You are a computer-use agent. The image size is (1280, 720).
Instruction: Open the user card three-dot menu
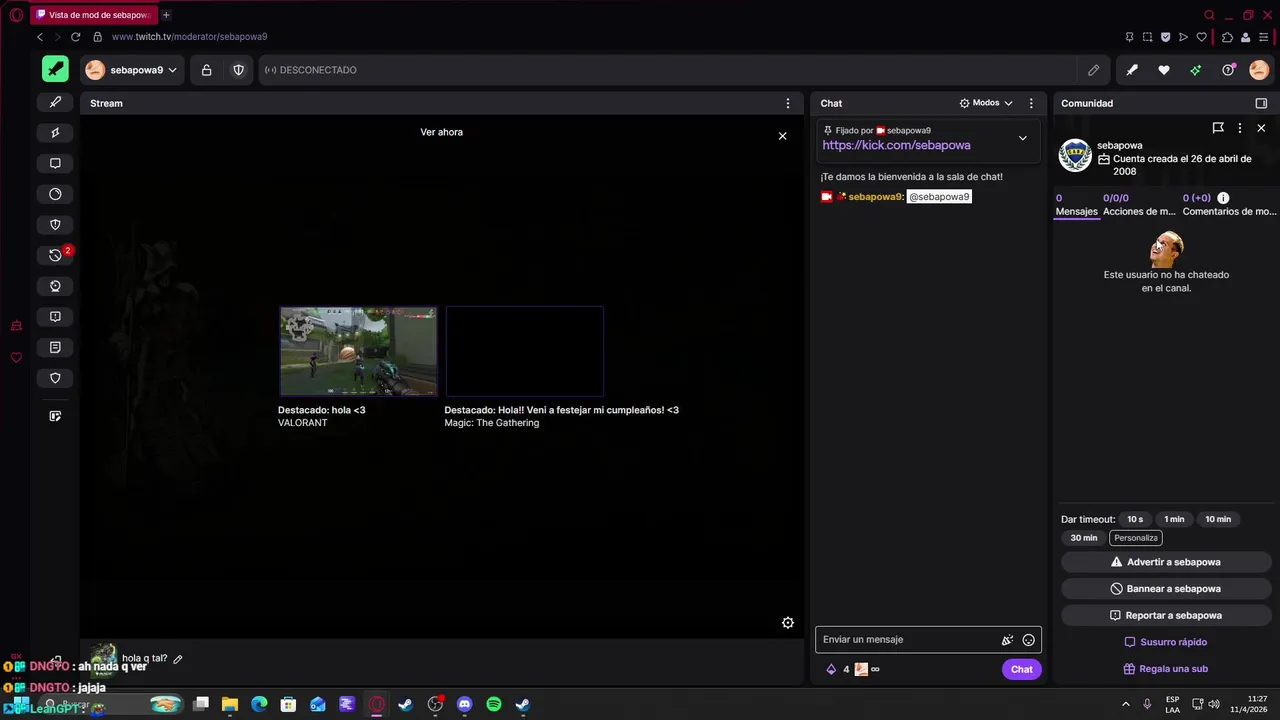[x=1240, y=128]
